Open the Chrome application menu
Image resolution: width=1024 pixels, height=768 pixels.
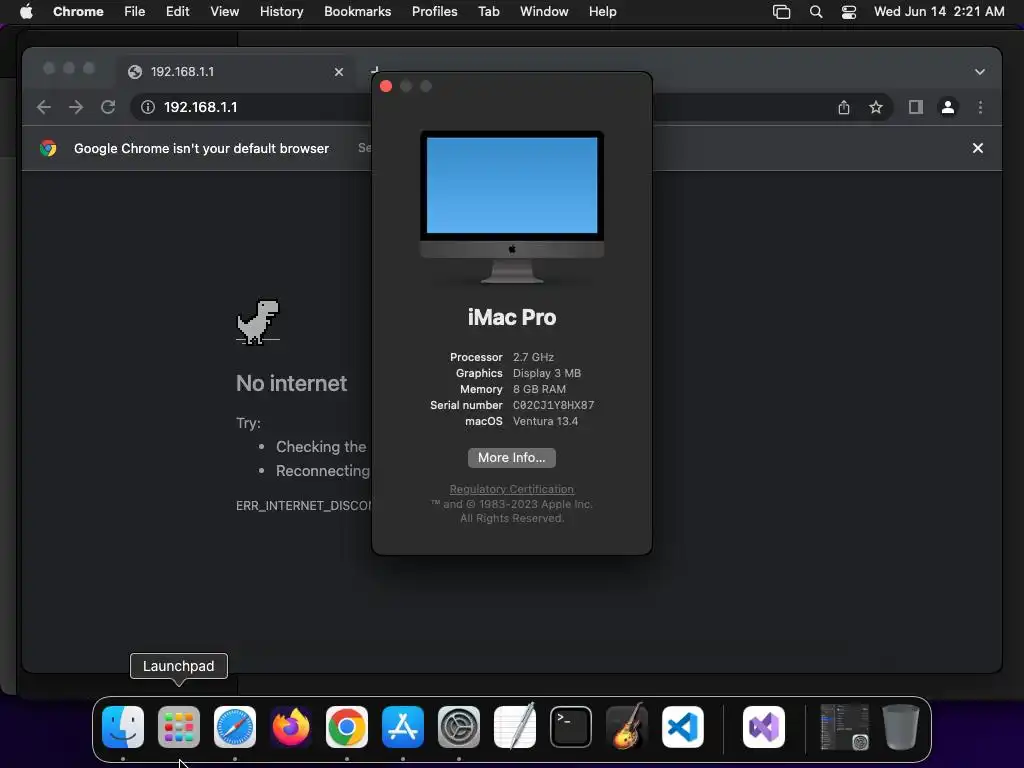[x=78, y=12]
